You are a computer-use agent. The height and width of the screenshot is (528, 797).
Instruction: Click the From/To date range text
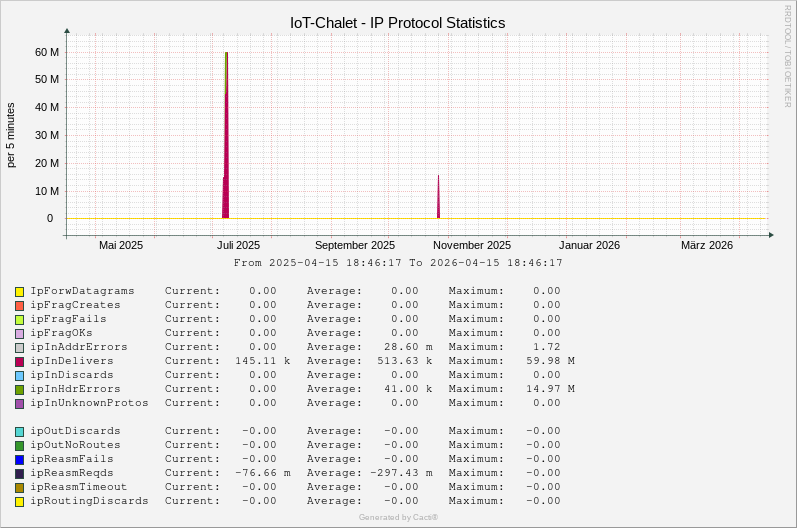tap(398, 263)
